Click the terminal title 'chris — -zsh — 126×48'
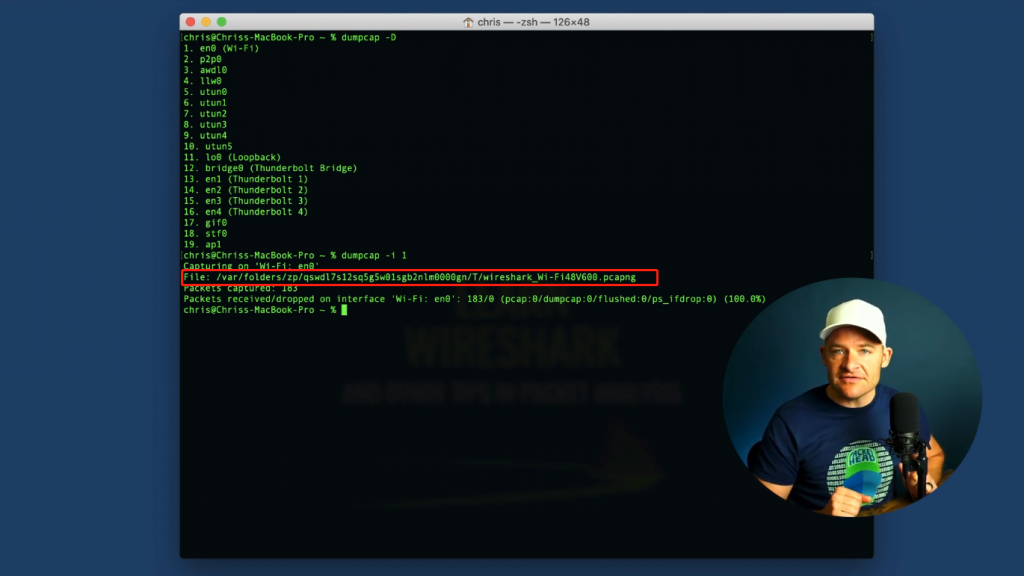Screen dimensions: 1024x576 pyautogui.click(x=533, y=22)
